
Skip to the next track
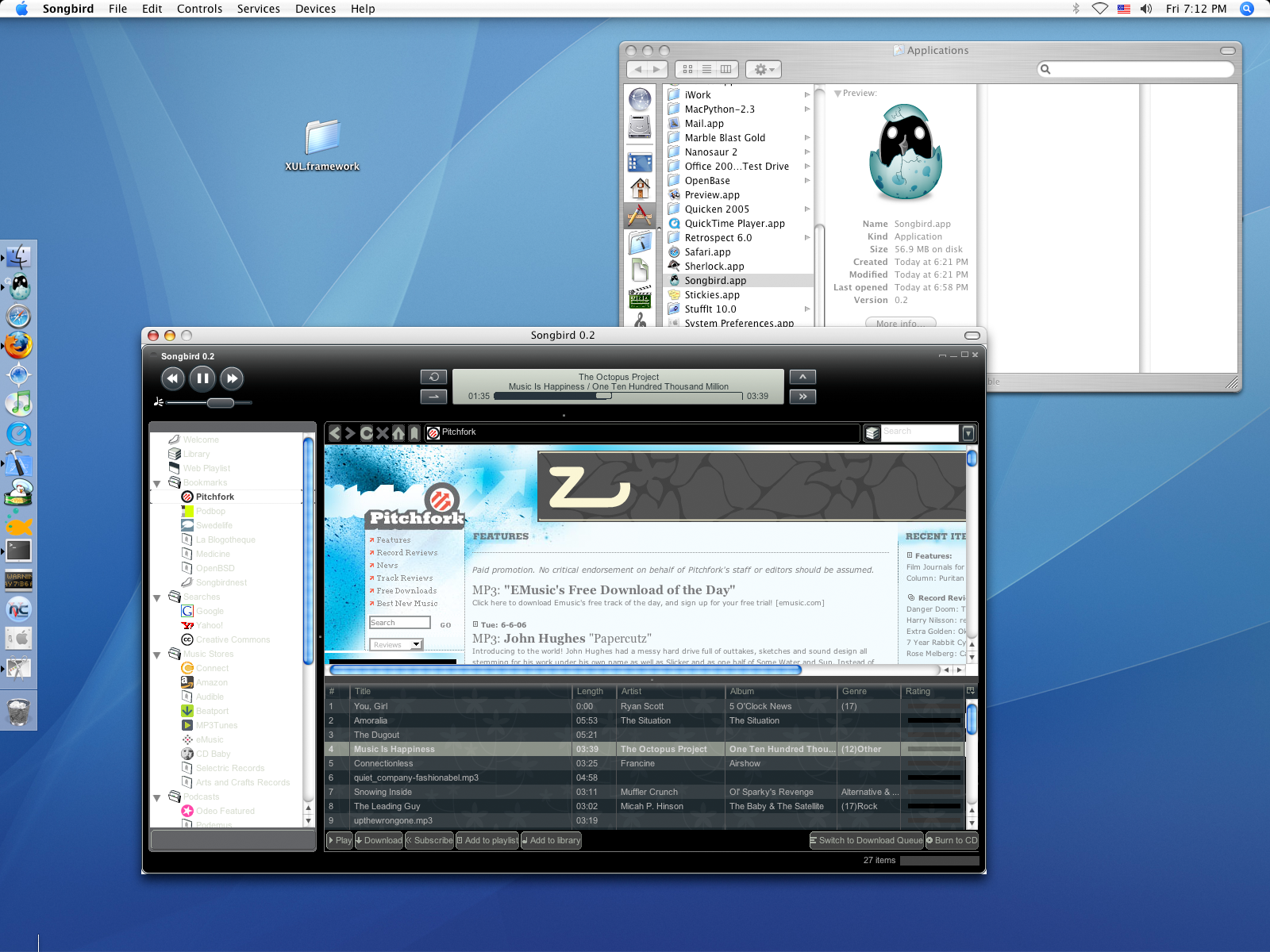tap(232, 378)
